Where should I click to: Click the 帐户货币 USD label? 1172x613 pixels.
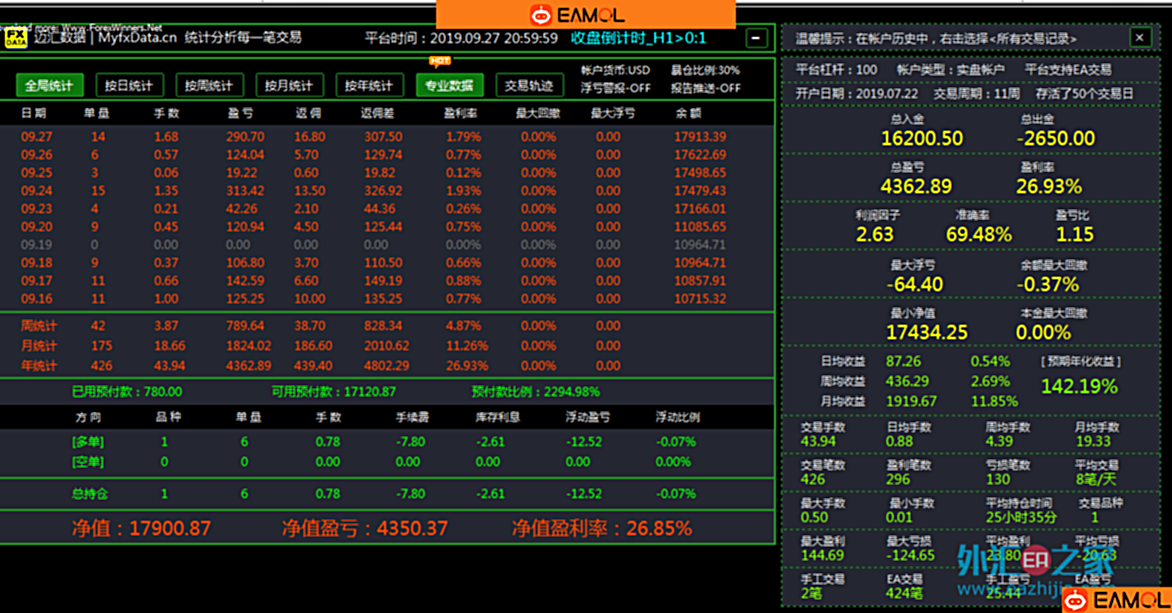[x=615, y=70]
